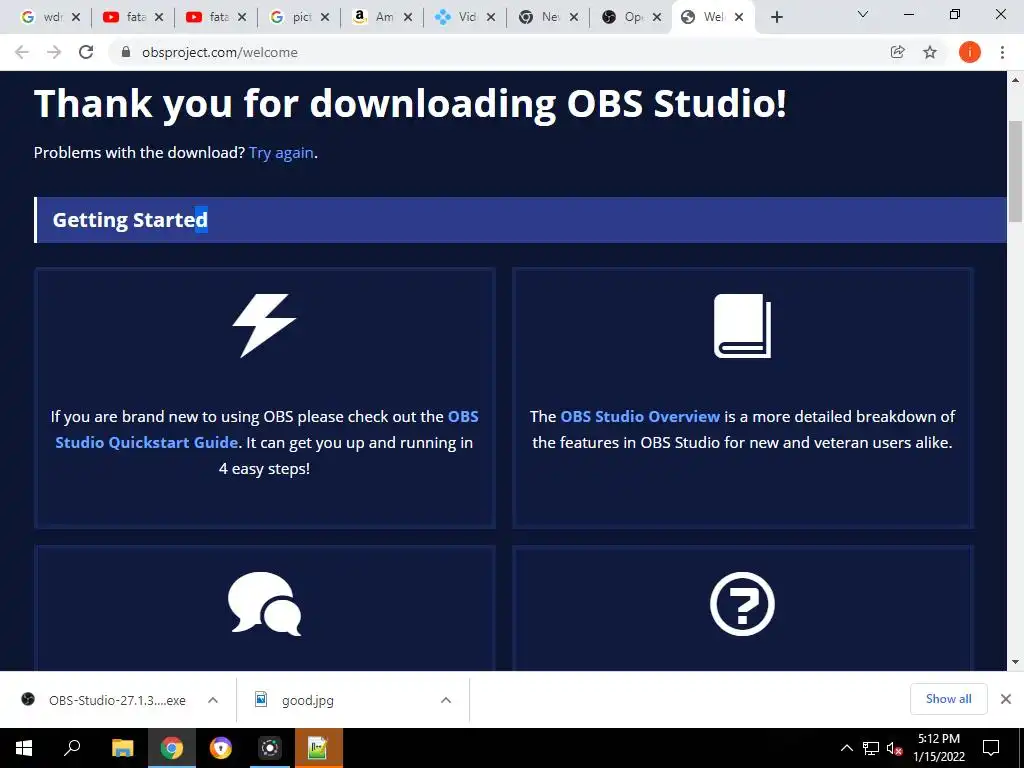Click the address bar URL field
Image resolution: width=1024 pixels, height=768 pixels.
pos(496,52)
